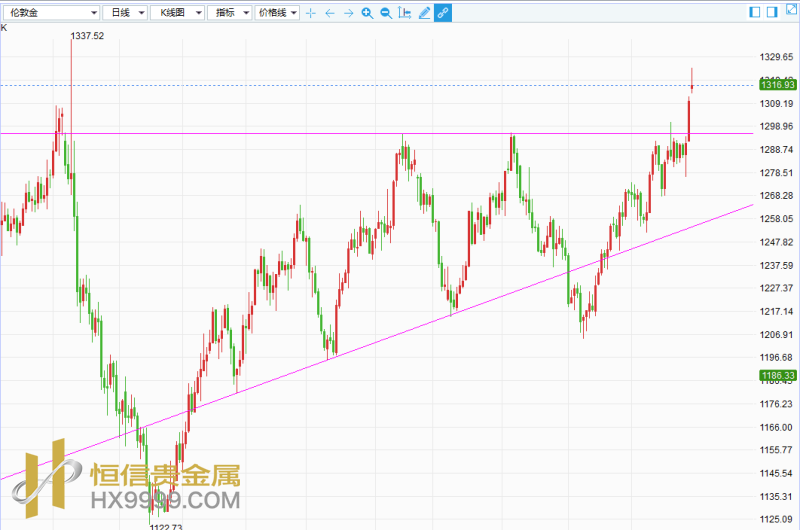Open the 日线 timeframe dropdown
This screenshot has width=800, height=530.
(126, 13)
